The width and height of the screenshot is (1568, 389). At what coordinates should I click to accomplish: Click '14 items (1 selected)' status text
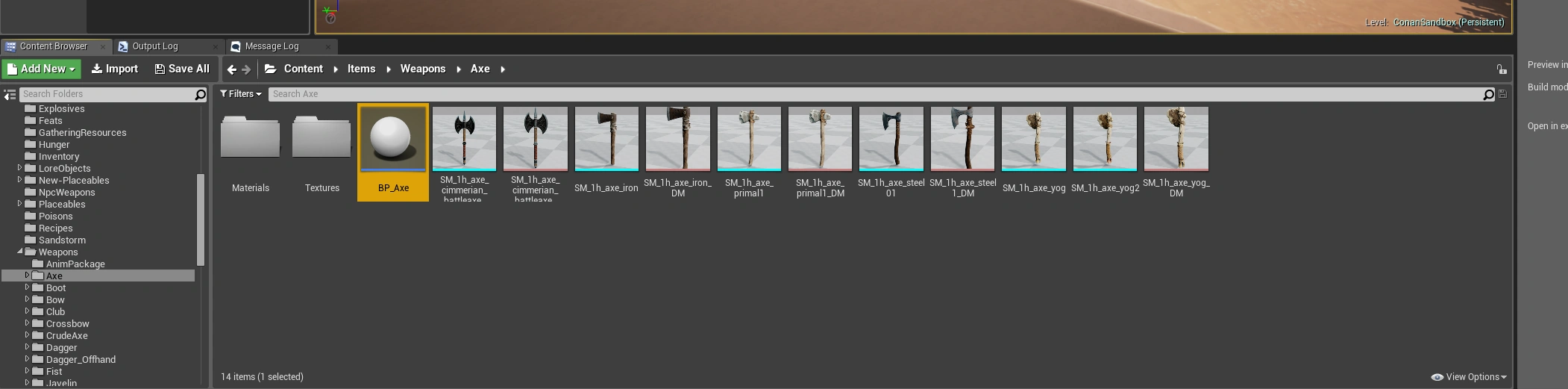262,377
